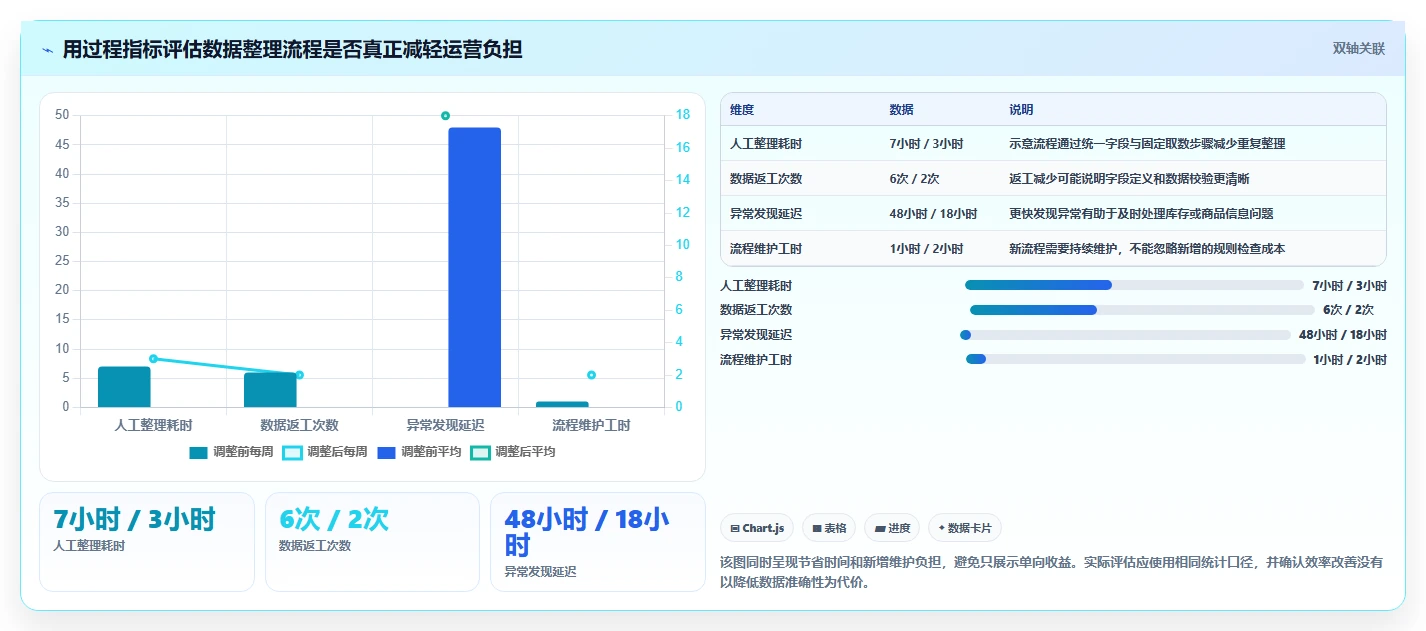Click the 调整前每周 legend color box
The width and height of the screenshot is (1426, 631).
pyautogui.click(x=199, y=452)
